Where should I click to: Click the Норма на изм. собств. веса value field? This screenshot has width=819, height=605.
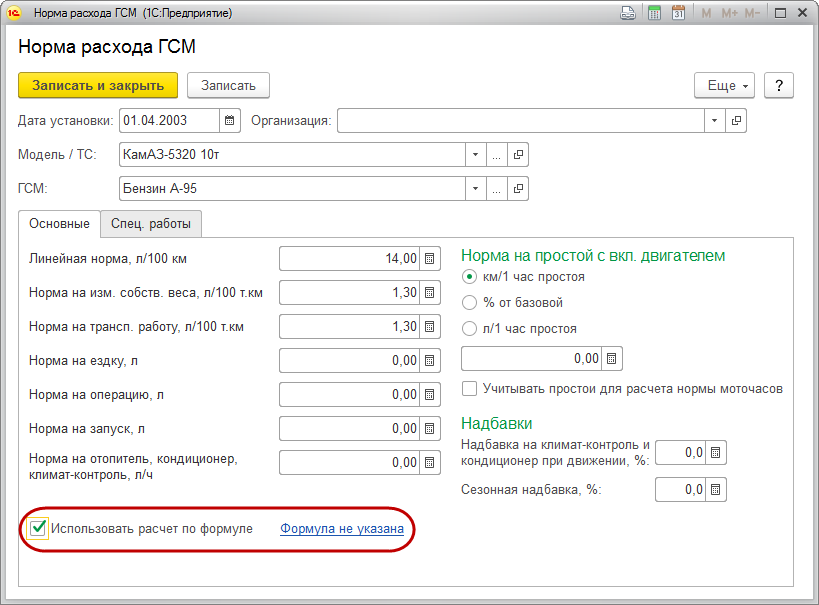[350, 293]
